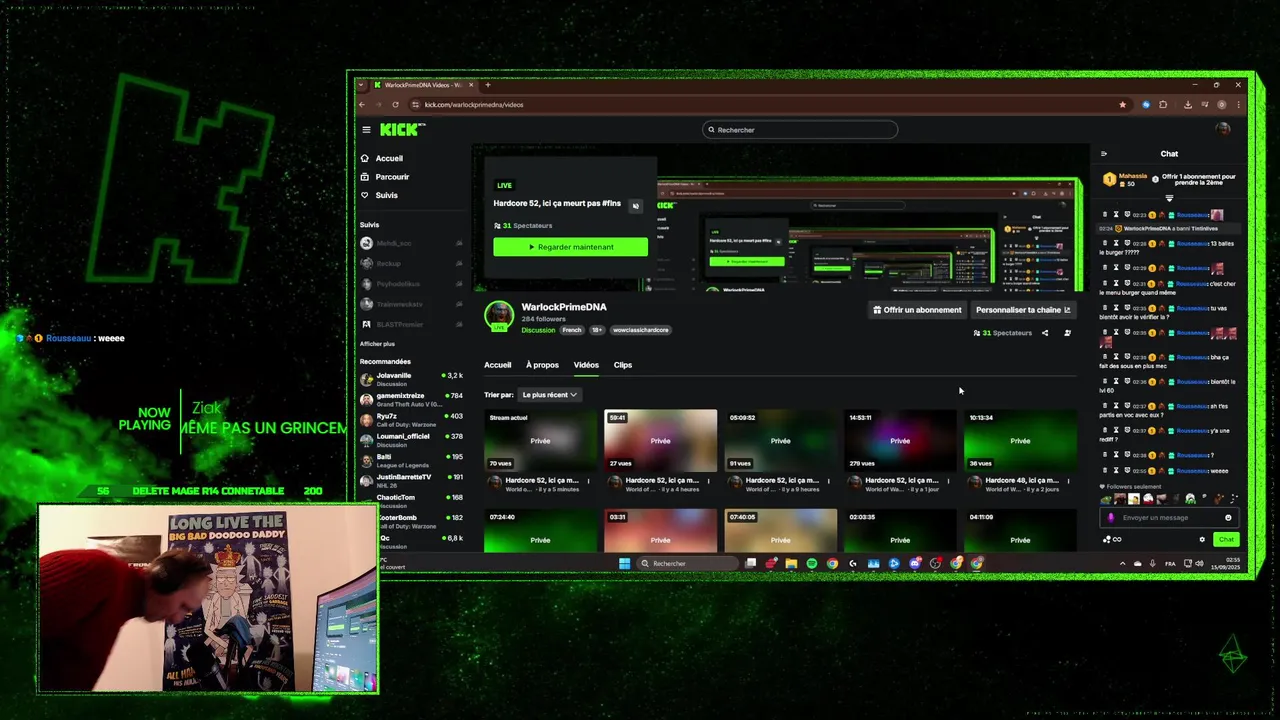Open WarlockPrimeDNA channel avatar
This screenshot has height=720, width=1280.
499,316
